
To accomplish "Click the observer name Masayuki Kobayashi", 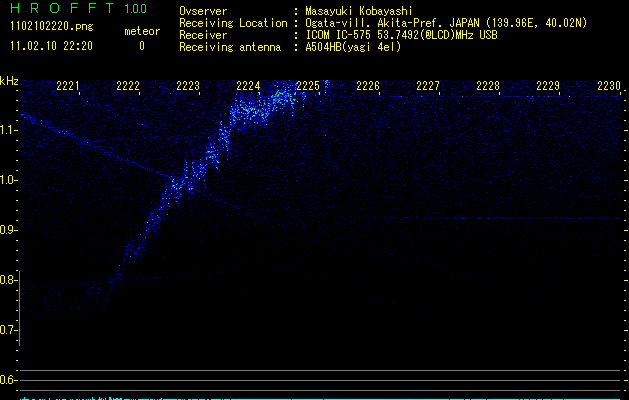I will pyautogui.click(x=359, y=11).
